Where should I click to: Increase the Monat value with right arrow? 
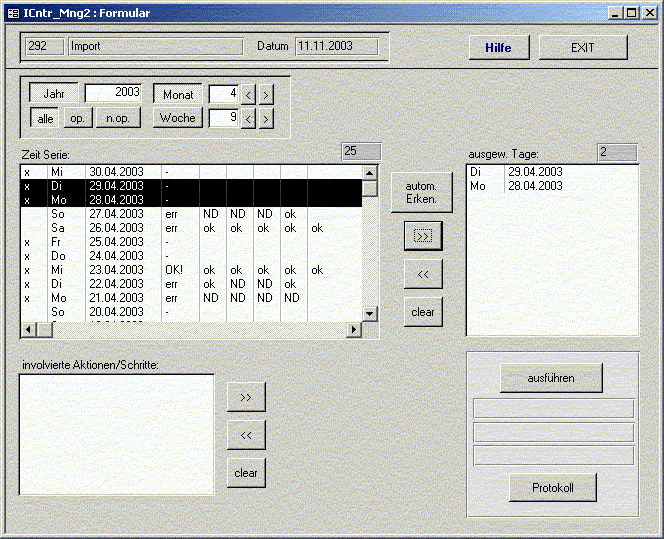(x=266, y=94)
